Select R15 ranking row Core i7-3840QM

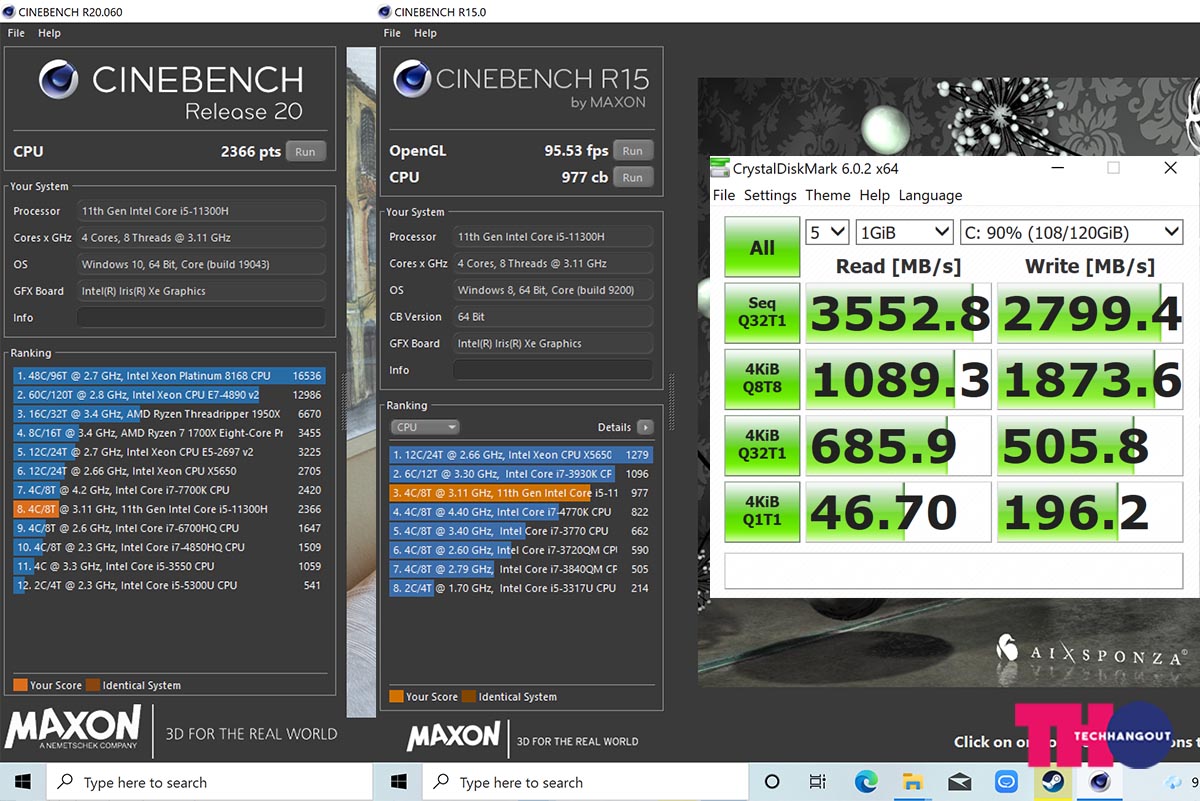coord(521,569)
